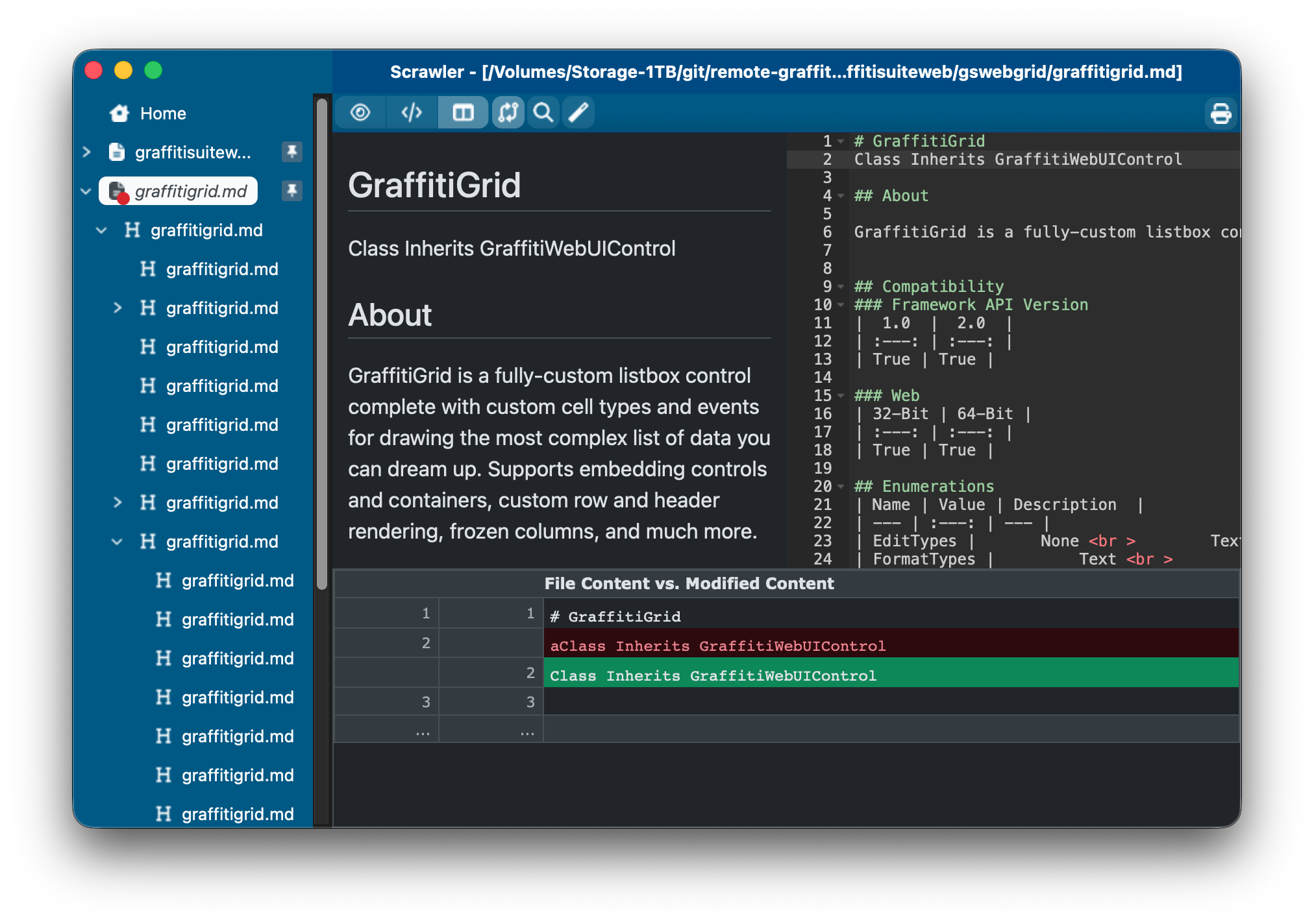
Task: Click the About paragraph text in preview
Action: (559, 453)
